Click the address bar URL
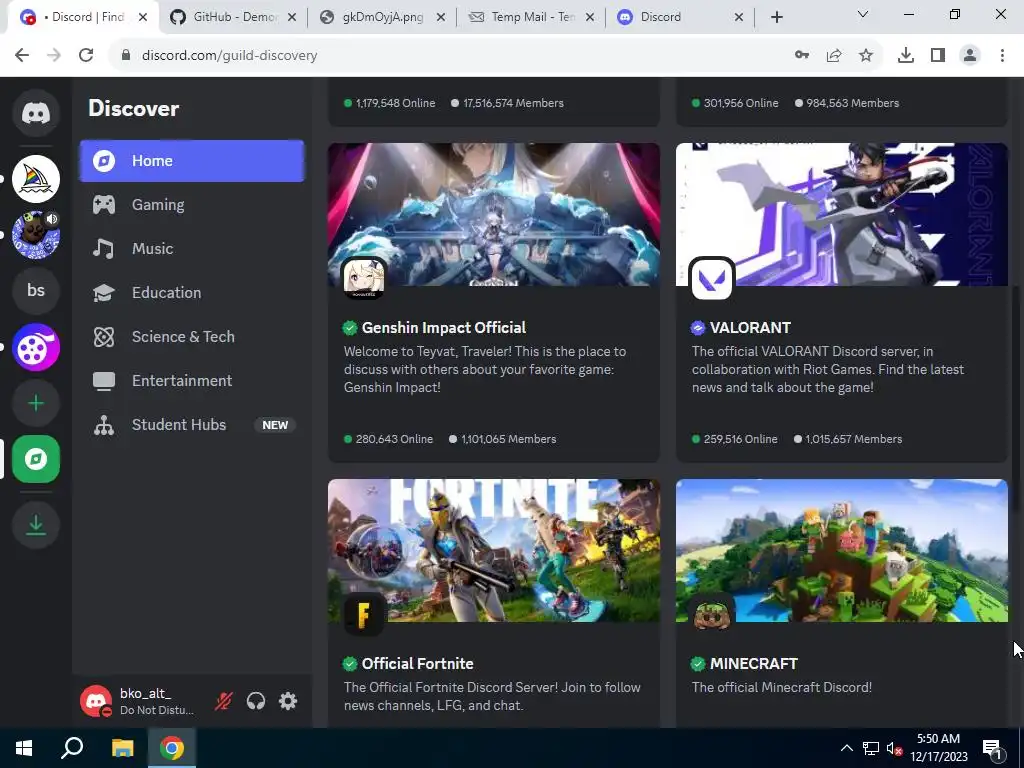This screenshot has height=768, width=1024. (229, 56)
